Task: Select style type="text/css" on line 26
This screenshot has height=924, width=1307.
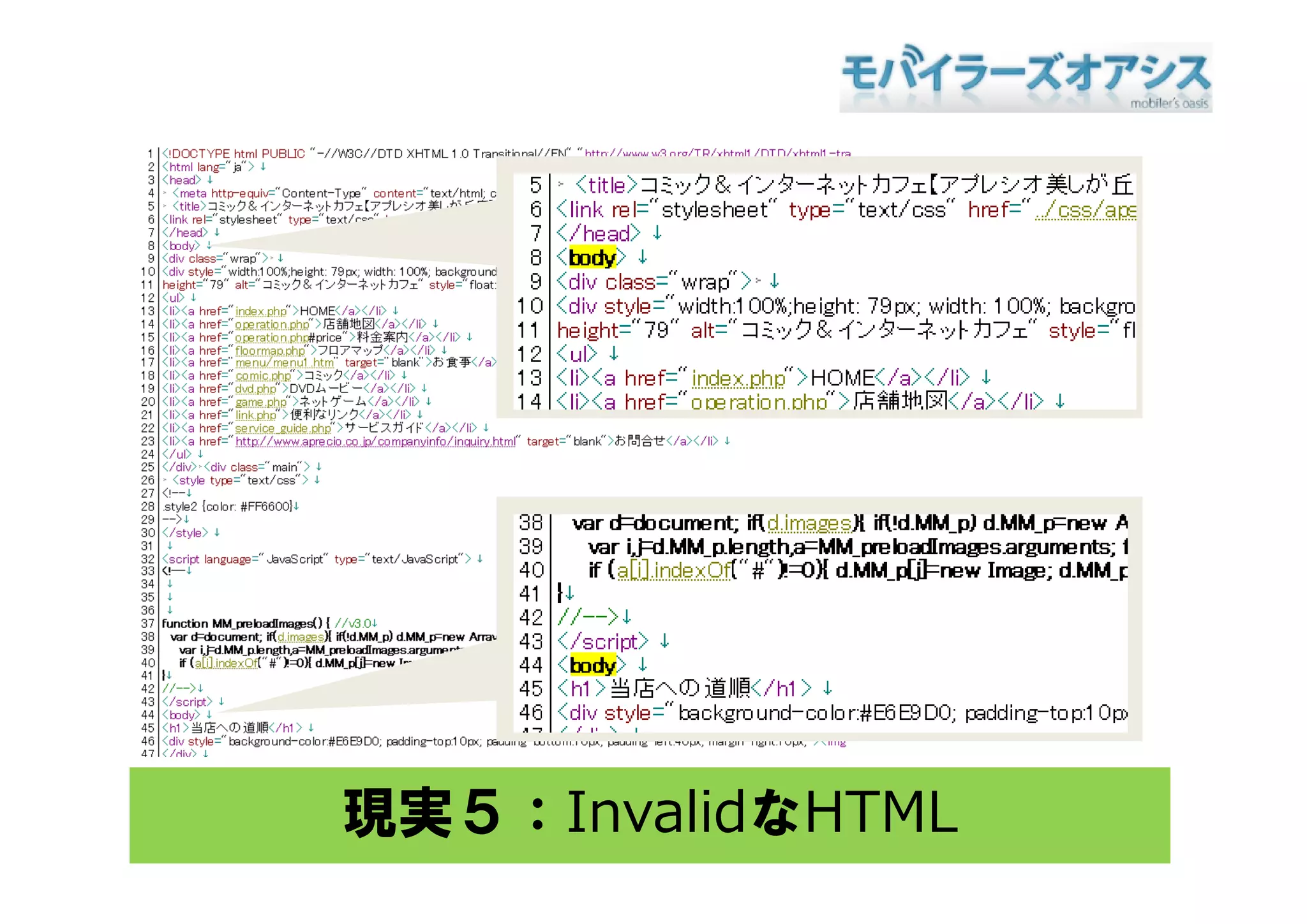Action: [240, 481]
